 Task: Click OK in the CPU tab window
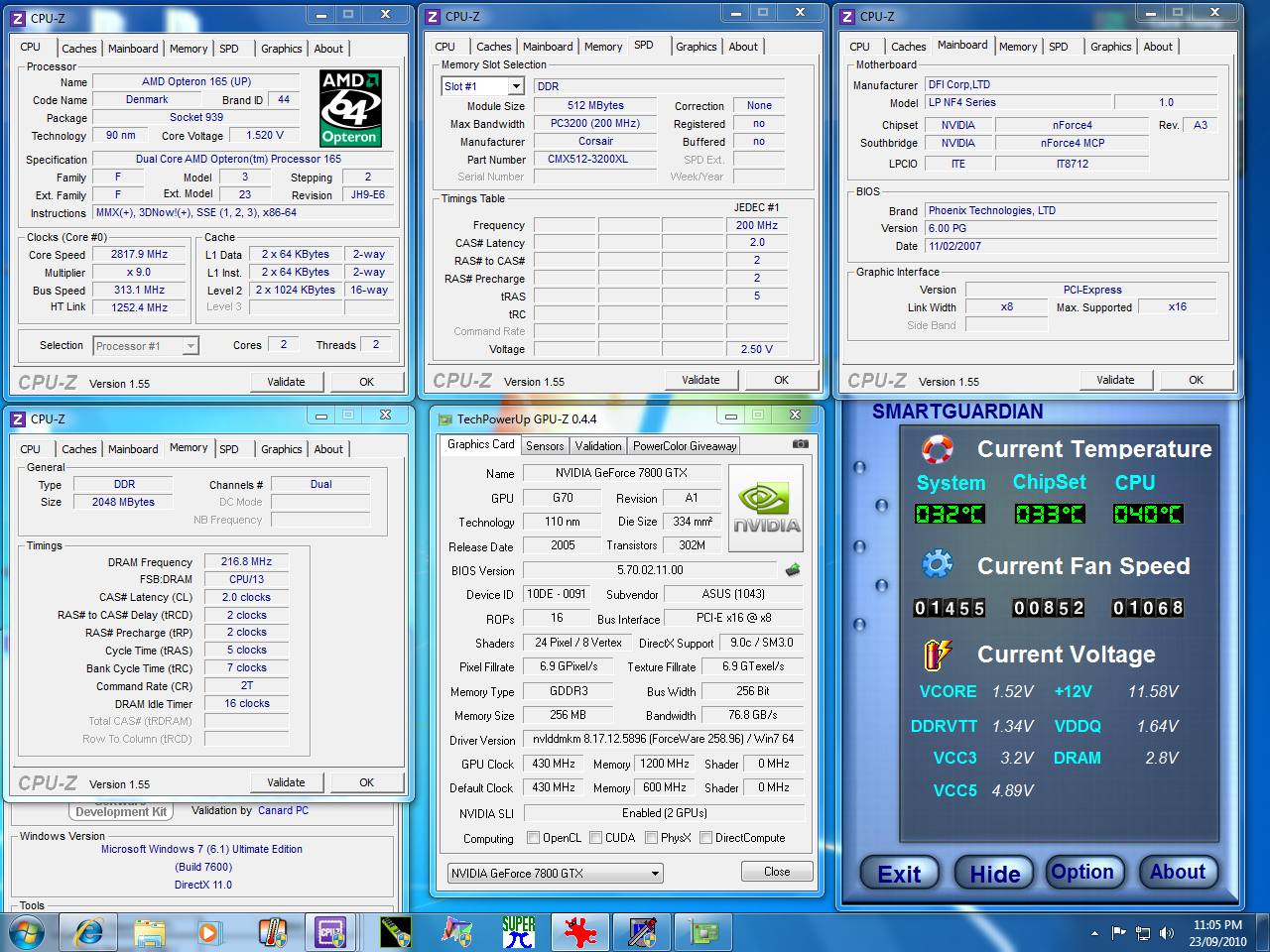tap(367, 382)
